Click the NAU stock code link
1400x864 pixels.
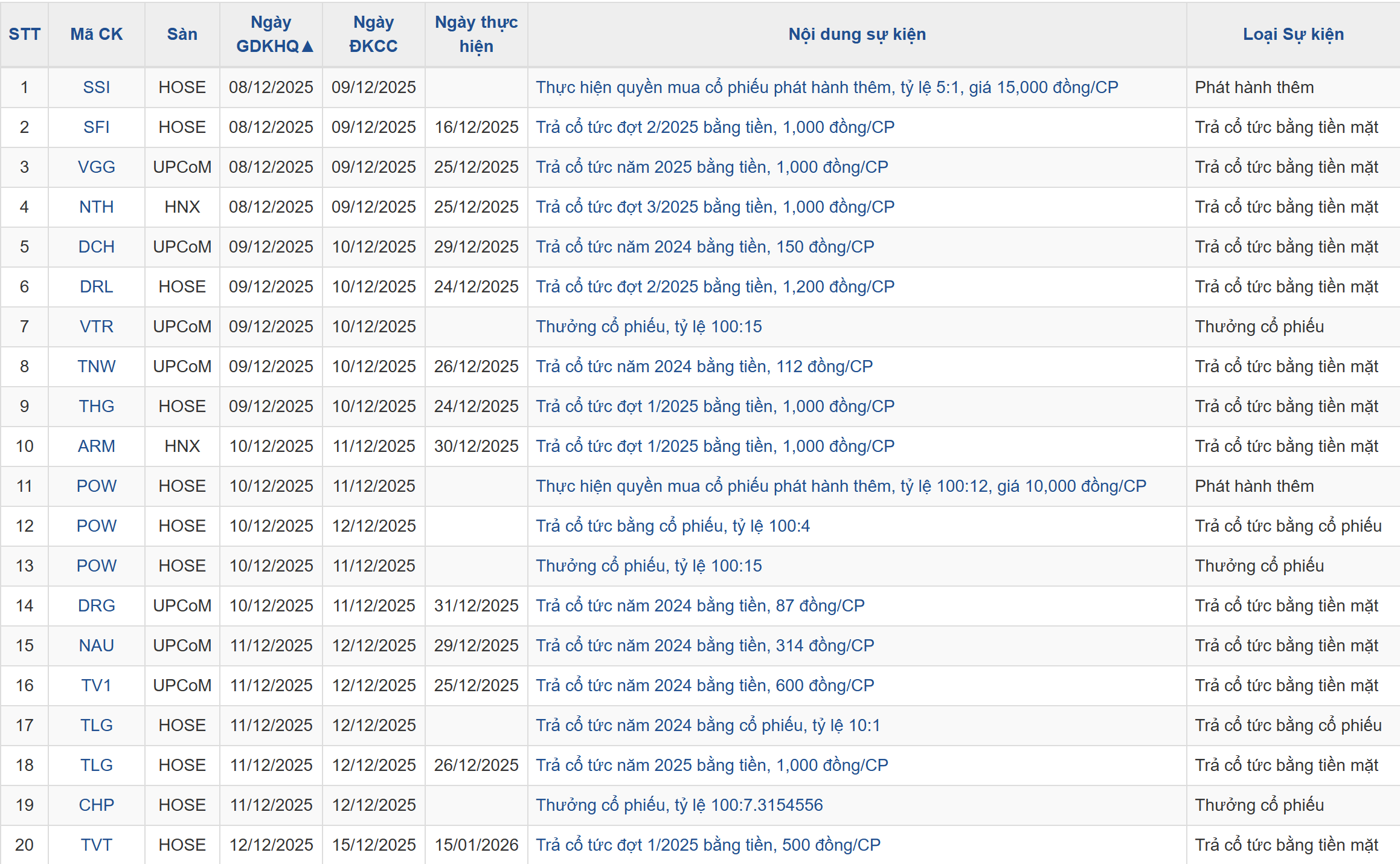point(97,646)
